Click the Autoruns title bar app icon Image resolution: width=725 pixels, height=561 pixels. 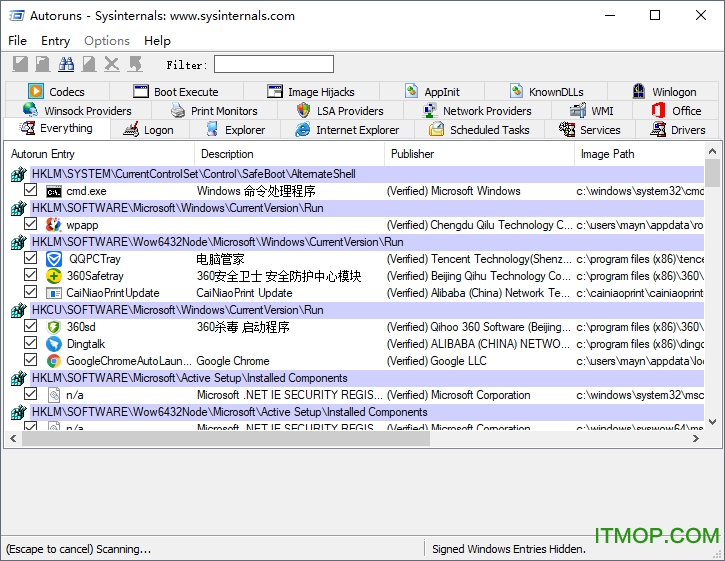(x=17, y=16)
